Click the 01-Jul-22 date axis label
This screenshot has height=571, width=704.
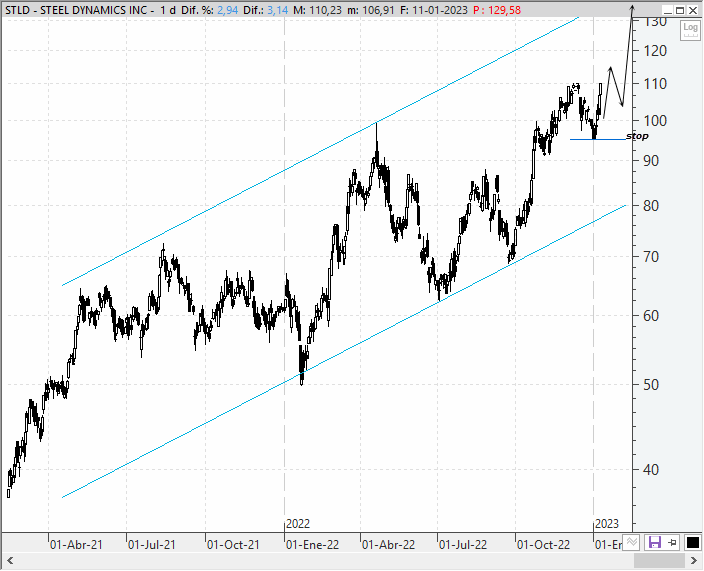tap(463, 545)
